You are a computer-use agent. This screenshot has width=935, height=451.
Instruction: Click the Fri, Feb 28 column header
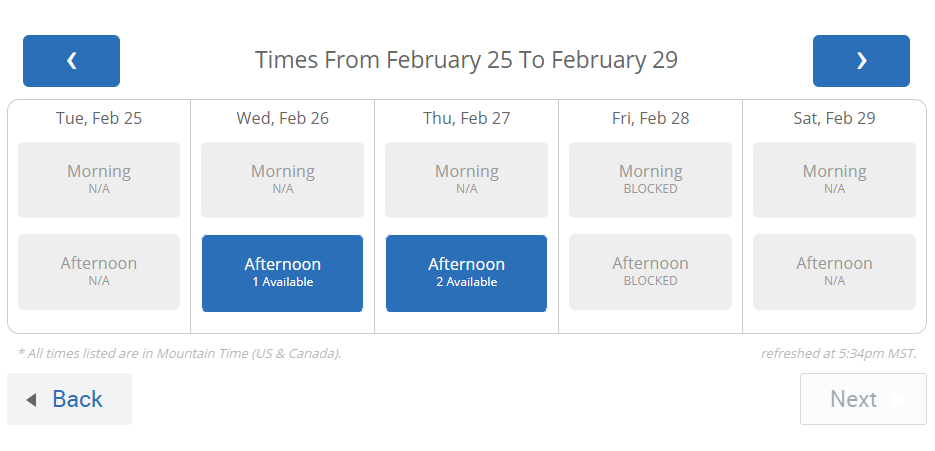651,118
